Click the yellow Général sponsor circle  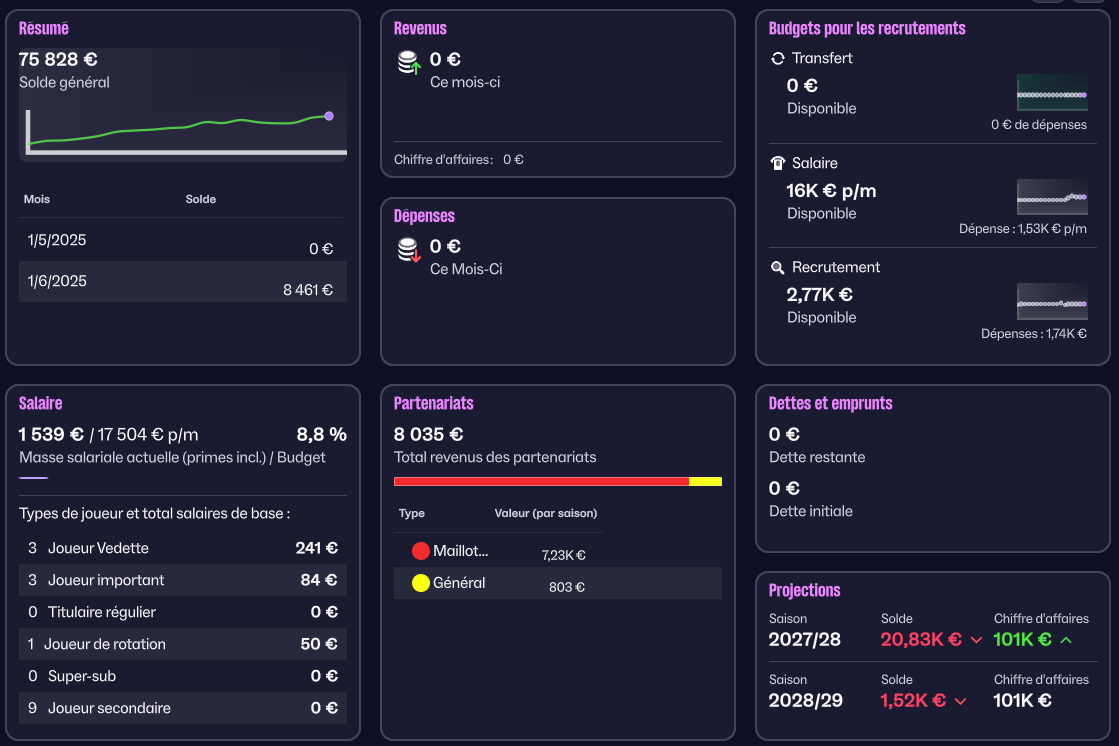(x=421, y=583)
